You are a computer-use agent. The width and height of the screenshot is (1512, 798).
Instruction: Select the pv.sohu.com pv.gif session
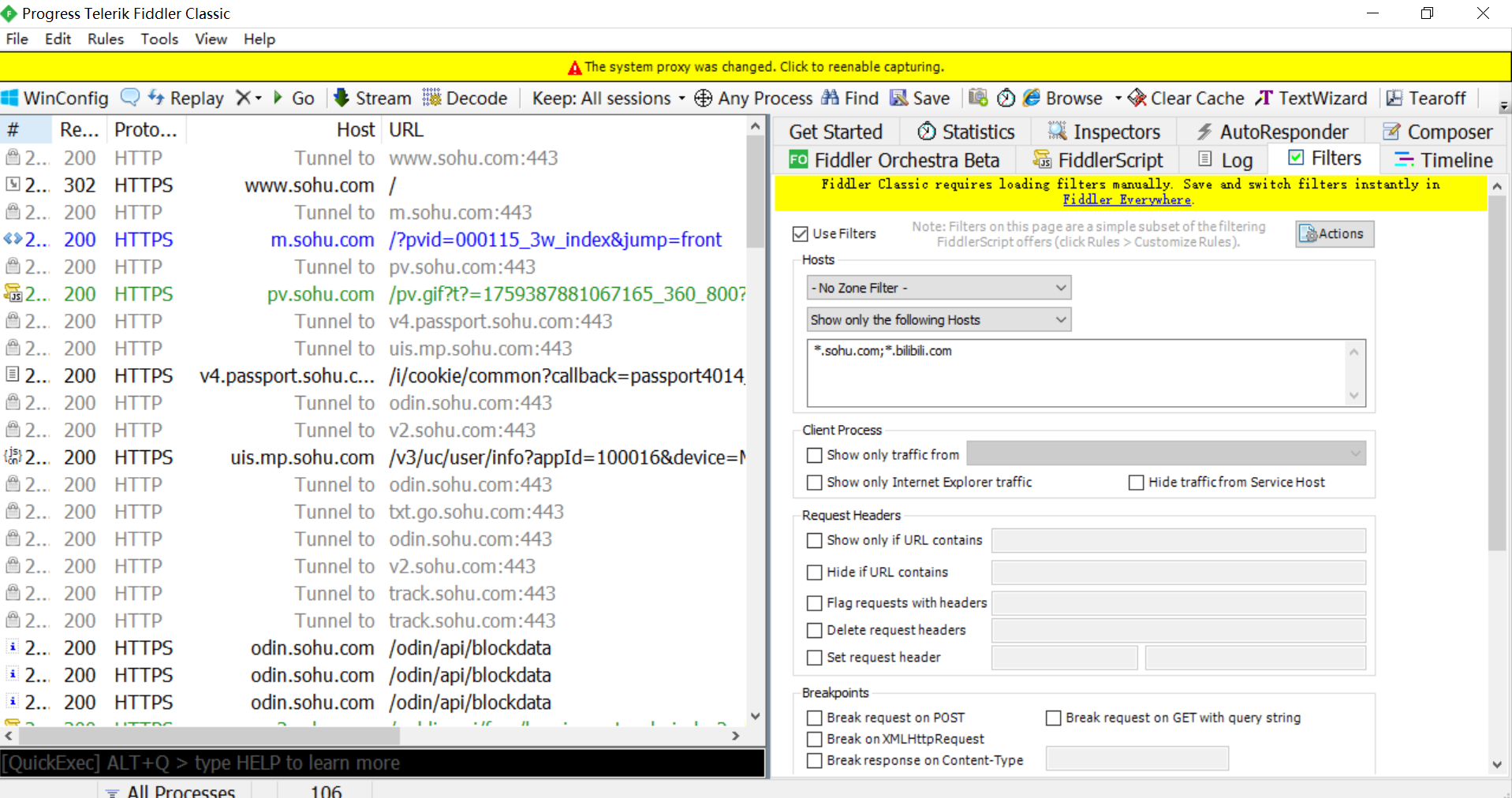click(x=373, y=294)
